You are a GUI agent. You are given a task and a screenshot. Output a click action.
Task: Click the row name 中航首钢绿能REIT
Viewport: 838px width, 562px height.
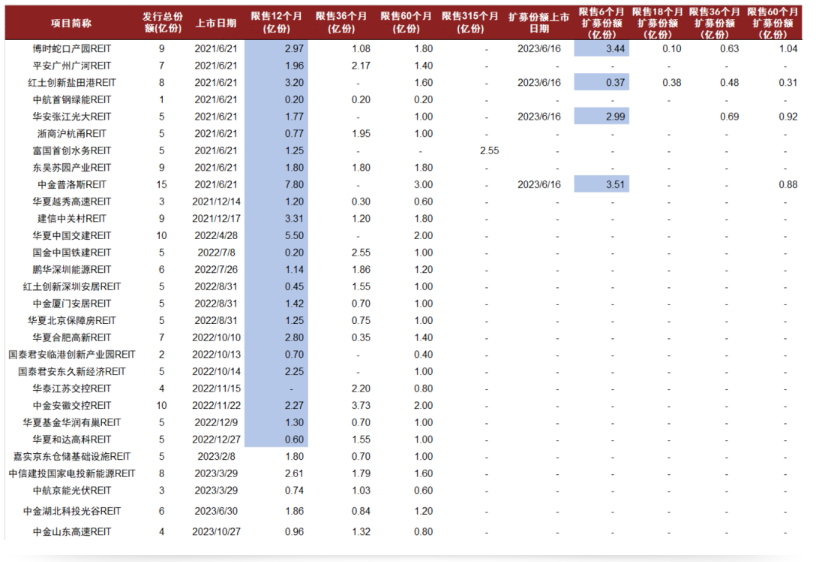(72, 100)
